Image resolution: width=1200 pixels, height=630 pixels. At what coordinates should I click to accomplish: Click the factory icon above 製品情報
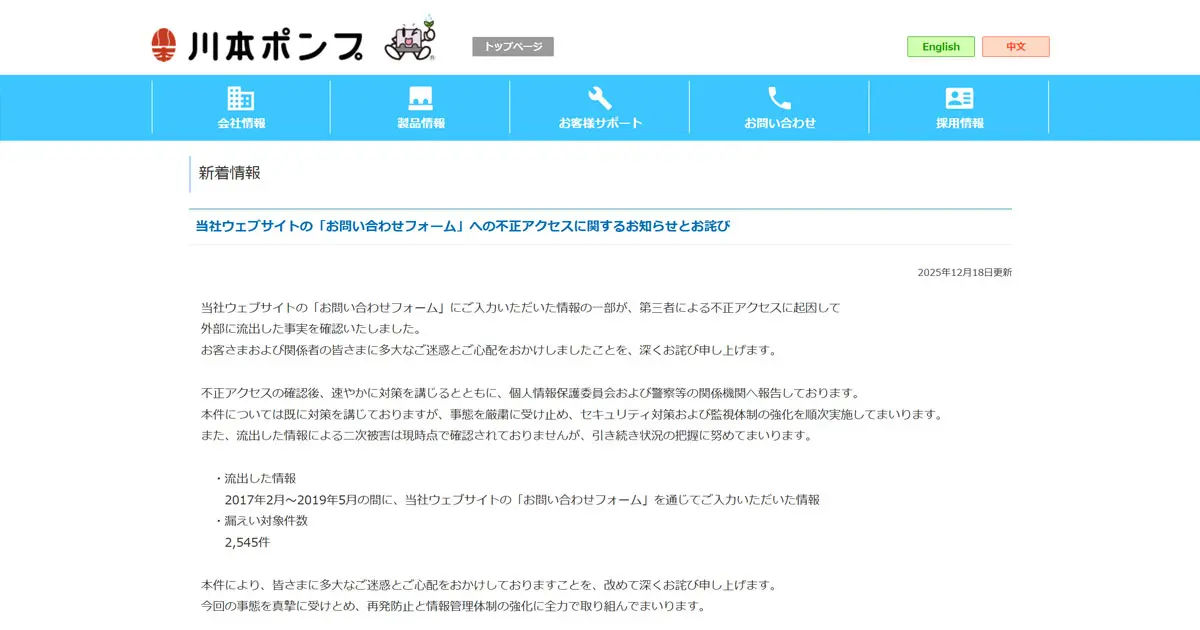coord(419,96)
